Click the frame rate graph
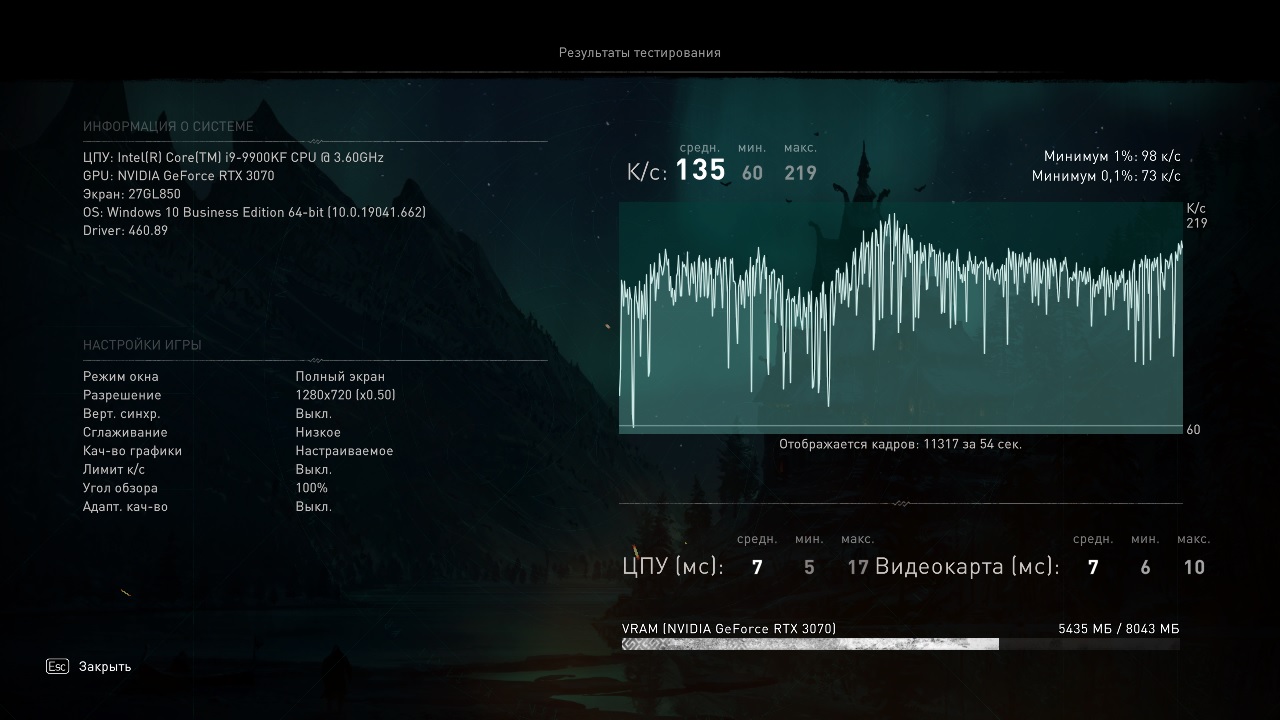The image size is (1280, 720). pos(901,318)
